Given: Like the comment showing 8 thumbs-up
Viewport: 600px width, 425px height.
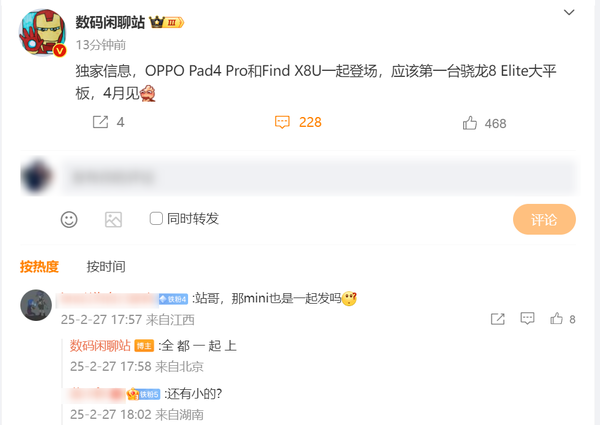Looking at the screenshot, I should [556, 318].
